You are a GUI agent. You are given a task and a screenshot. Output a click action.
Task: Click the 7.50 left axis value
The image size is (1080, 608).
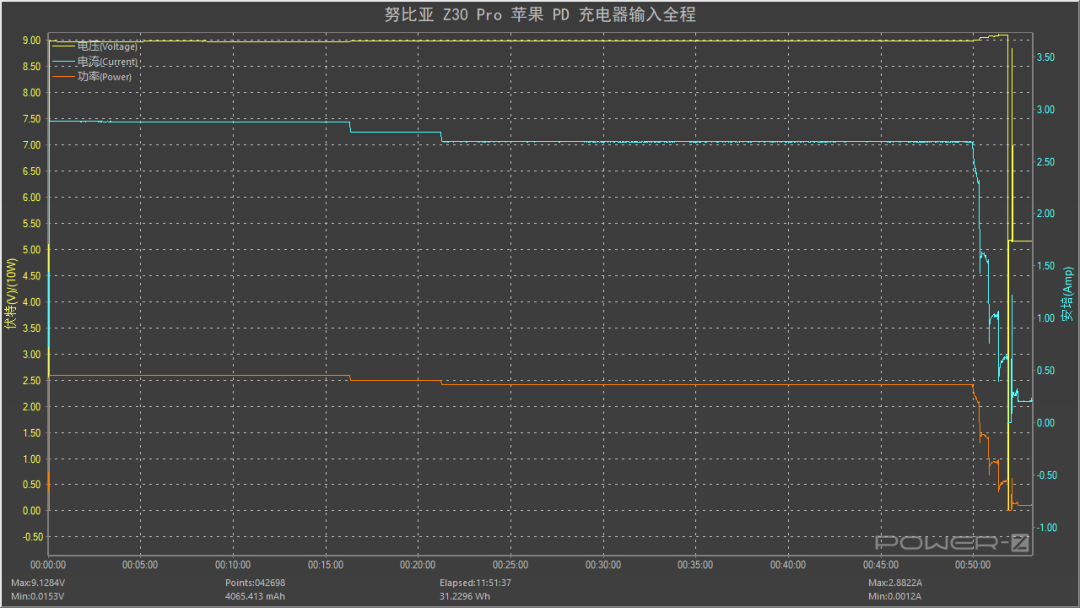click(x=32, y=119)
